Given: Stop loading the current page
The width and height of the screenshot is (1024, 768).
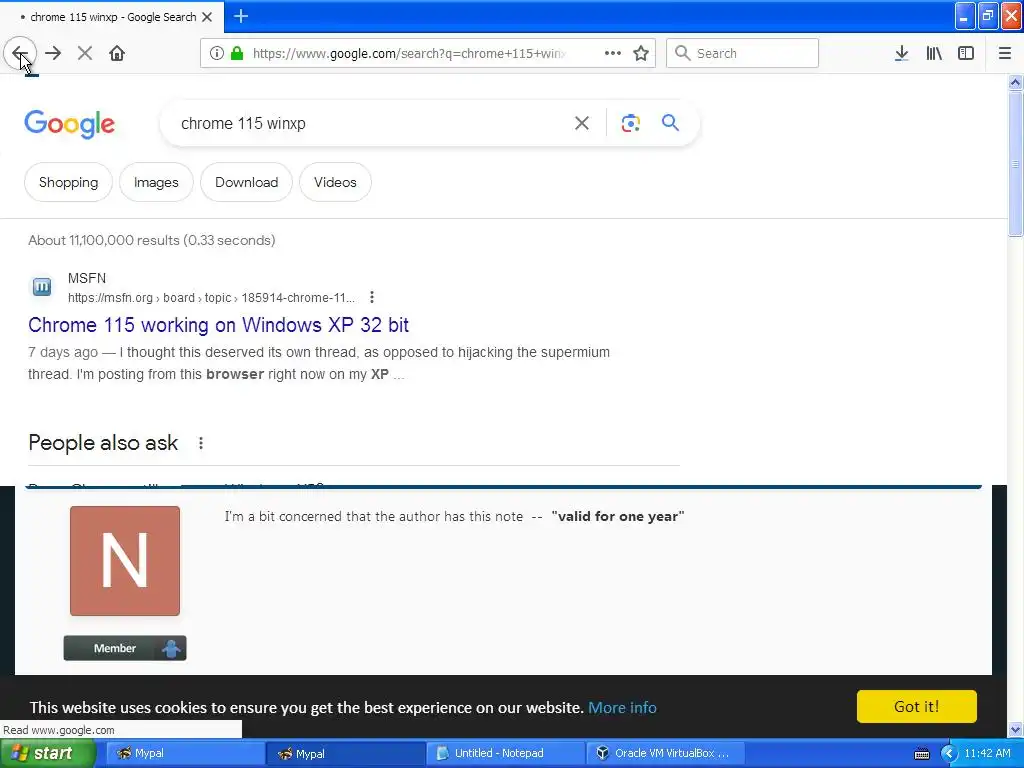Looking at the screenshot, I should pos(85,54).
